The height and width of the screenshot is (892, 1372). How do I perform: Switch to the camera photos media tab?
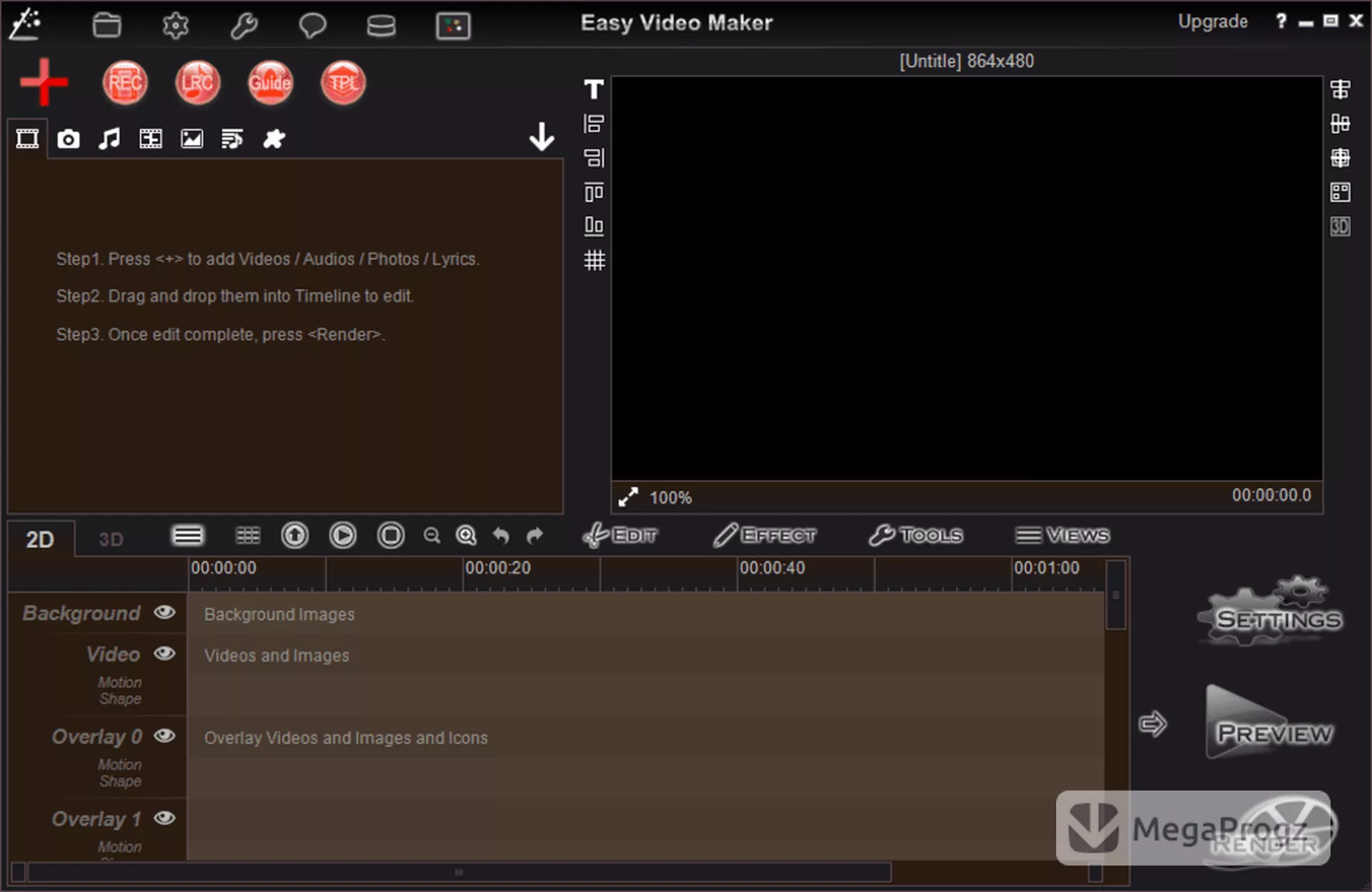coord(69,139)
